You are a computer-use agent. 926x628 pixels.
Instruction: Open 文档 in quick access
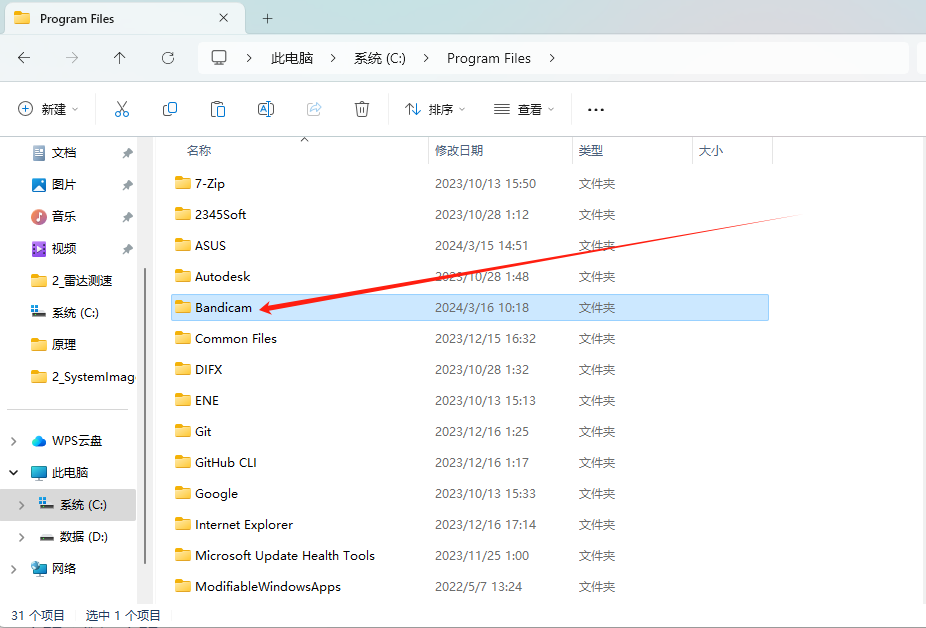point(64,153)
